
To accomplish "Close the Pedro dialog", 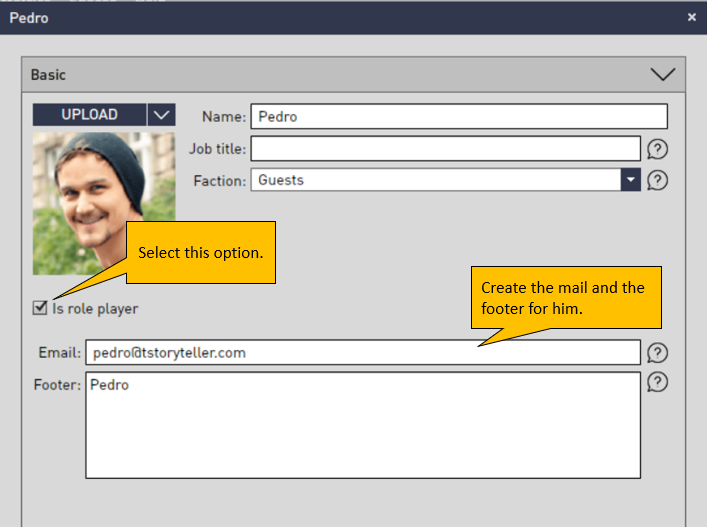I will 692,17.
